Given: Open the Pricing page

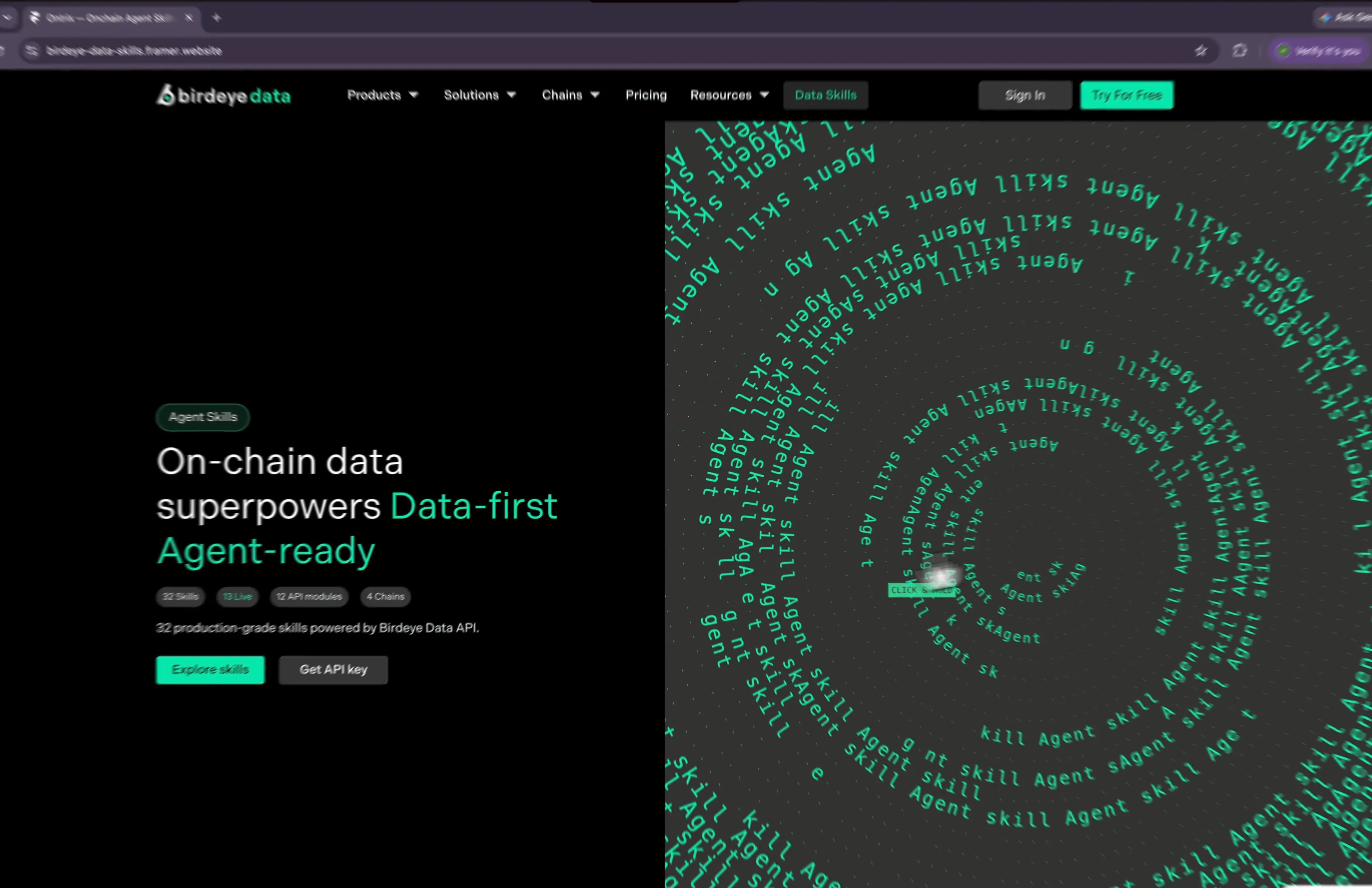Looking at the screenshot, I should pos(646,95).
